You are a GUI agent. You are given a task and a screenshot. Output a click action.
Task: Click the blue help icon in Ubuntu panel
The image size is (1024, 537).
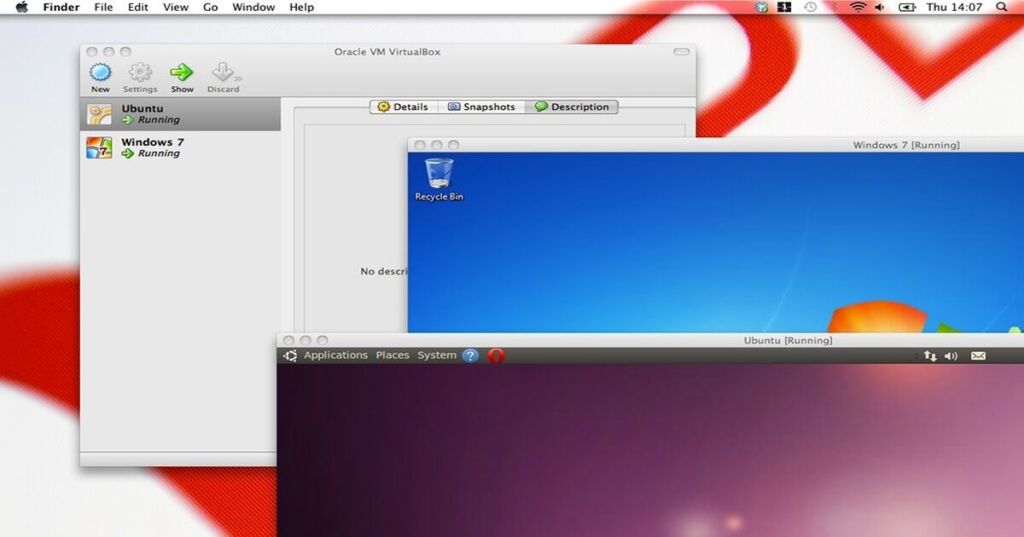[x=470, y=355]
